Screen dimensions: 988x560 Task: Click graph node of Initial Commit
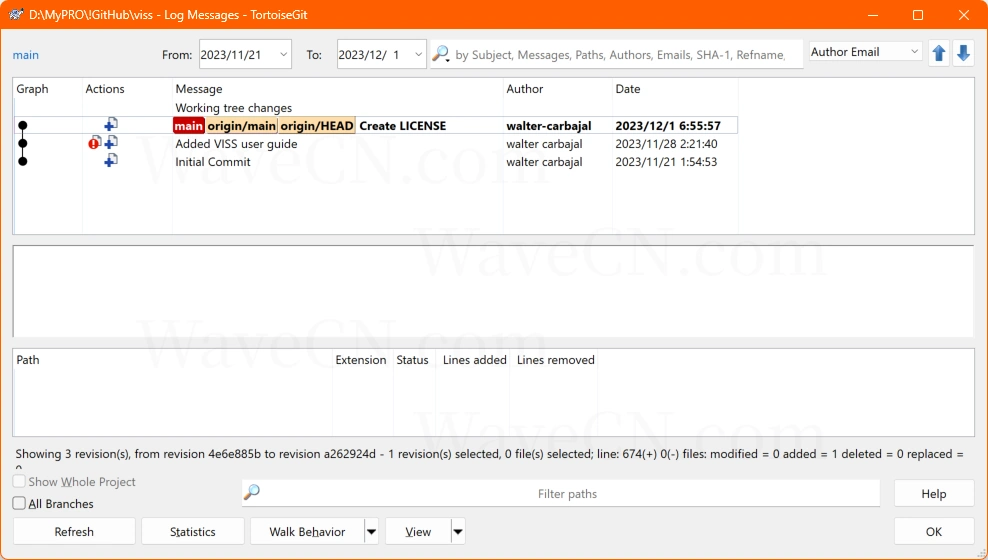[23, 162]
